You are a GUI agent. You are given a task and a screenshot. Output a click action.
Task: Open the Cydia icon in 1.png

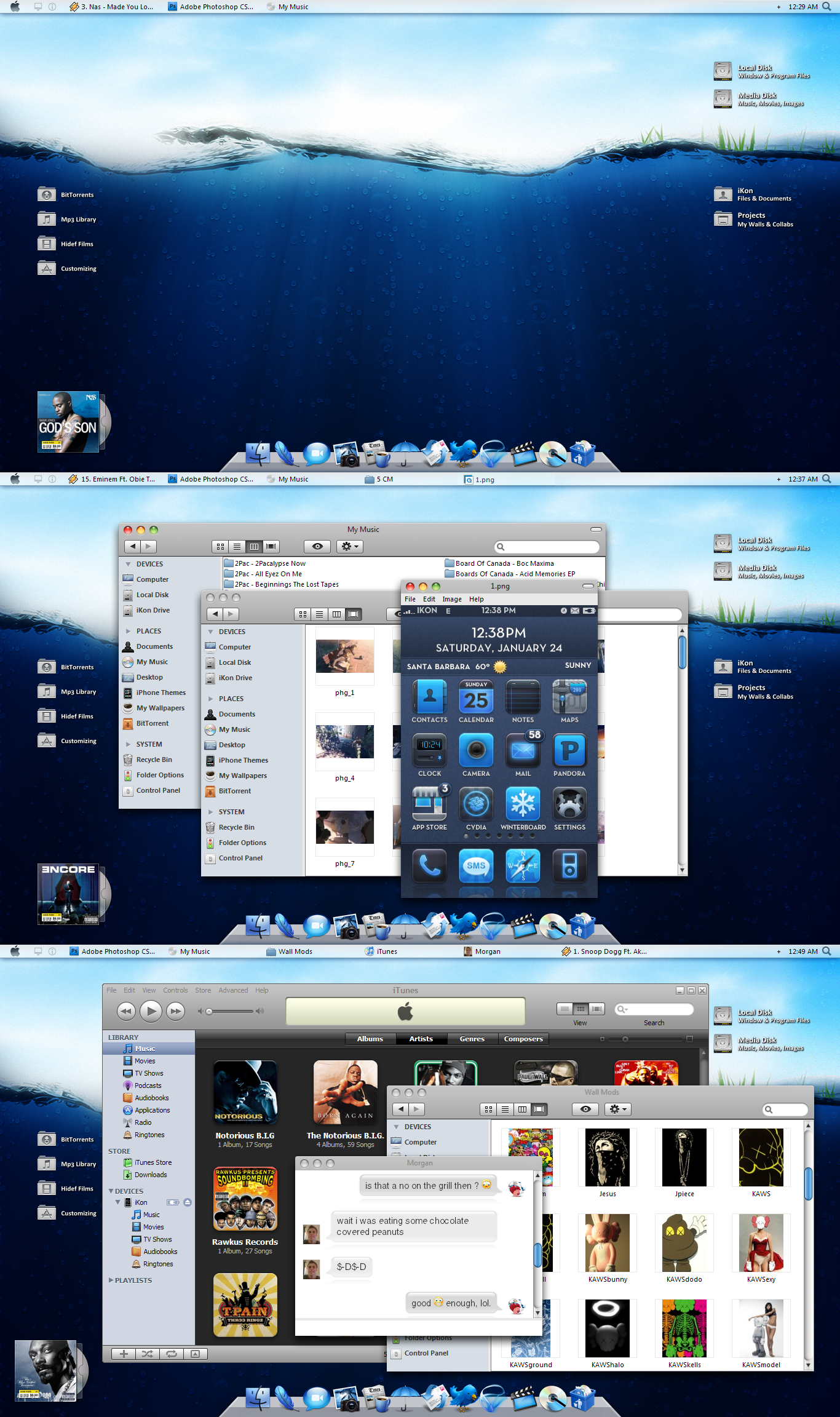click(x=476, y=804)
